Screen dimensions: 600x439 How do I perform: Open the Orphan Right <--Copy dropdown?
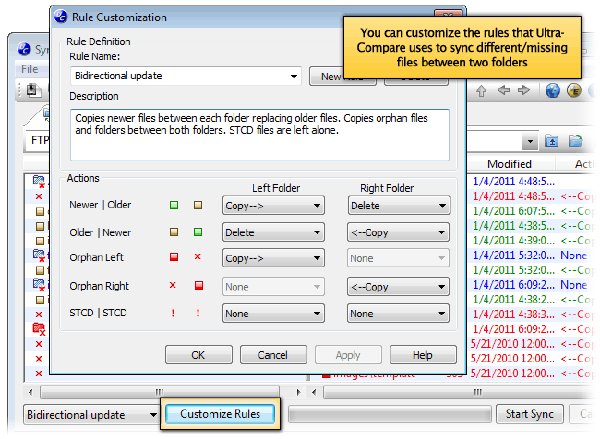tap(398, 287)
